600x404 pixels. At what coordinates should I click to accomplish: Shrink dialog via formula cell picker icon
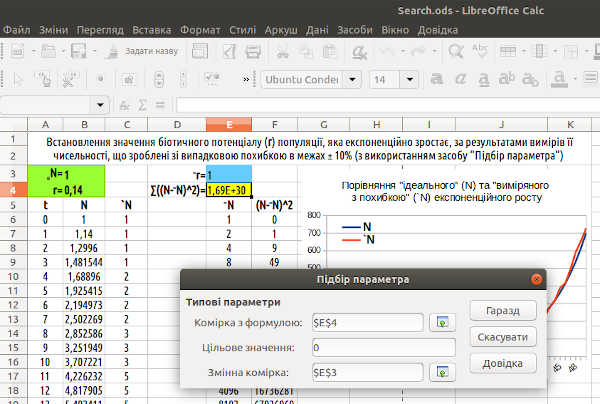[x=442, y=323]
